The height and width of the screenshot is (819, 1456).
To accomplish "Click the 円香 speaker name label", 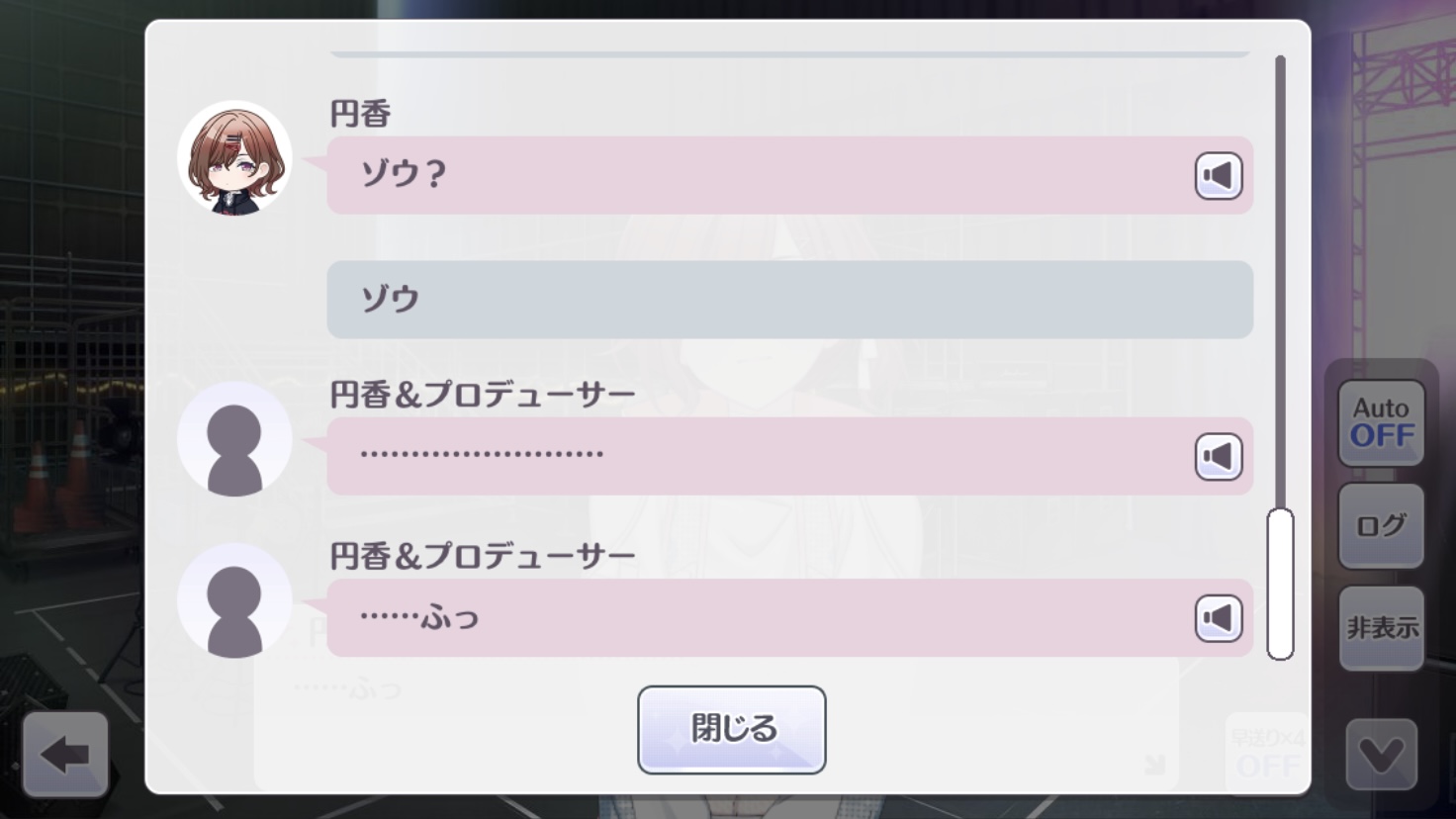I will pyautogui.click(x=360, y=115).
